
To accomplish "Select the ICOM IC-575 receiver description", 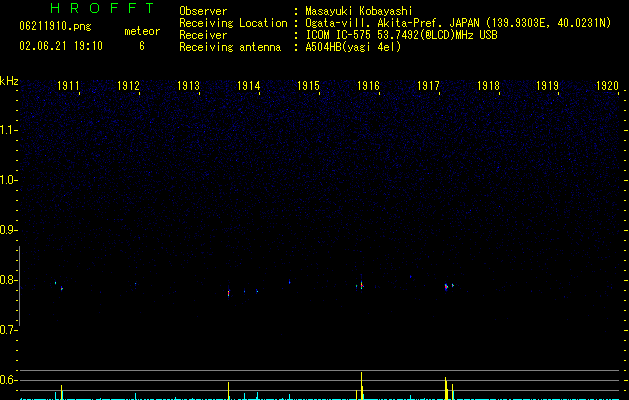I will pyautogui.click(x=401, y=35).
